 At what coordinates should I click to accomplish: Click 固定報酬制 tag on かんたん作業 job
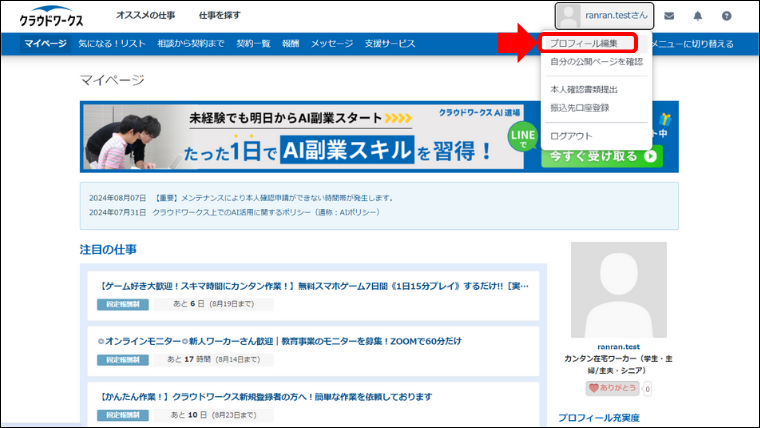point(123,415)
